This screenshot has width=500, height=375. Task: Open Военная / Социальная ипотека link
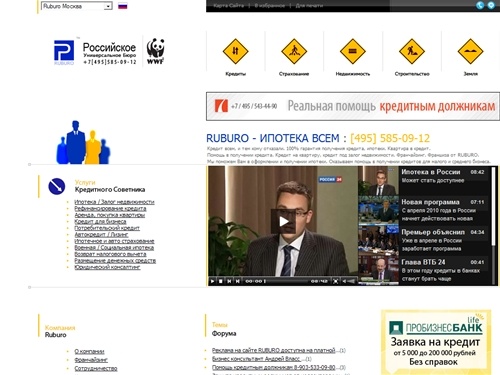click(114, 248)
